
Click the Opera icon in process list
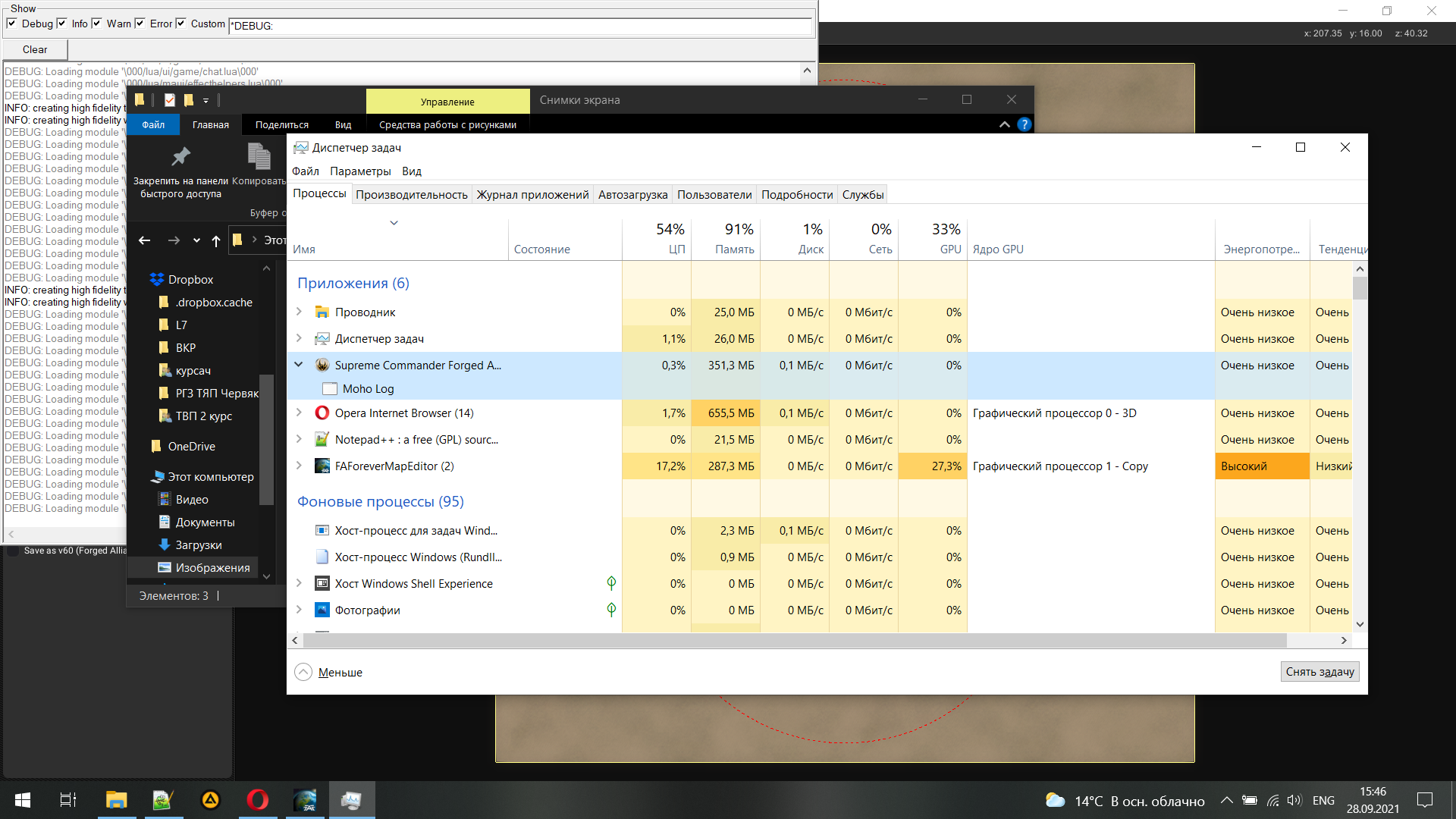pos(322,413)
